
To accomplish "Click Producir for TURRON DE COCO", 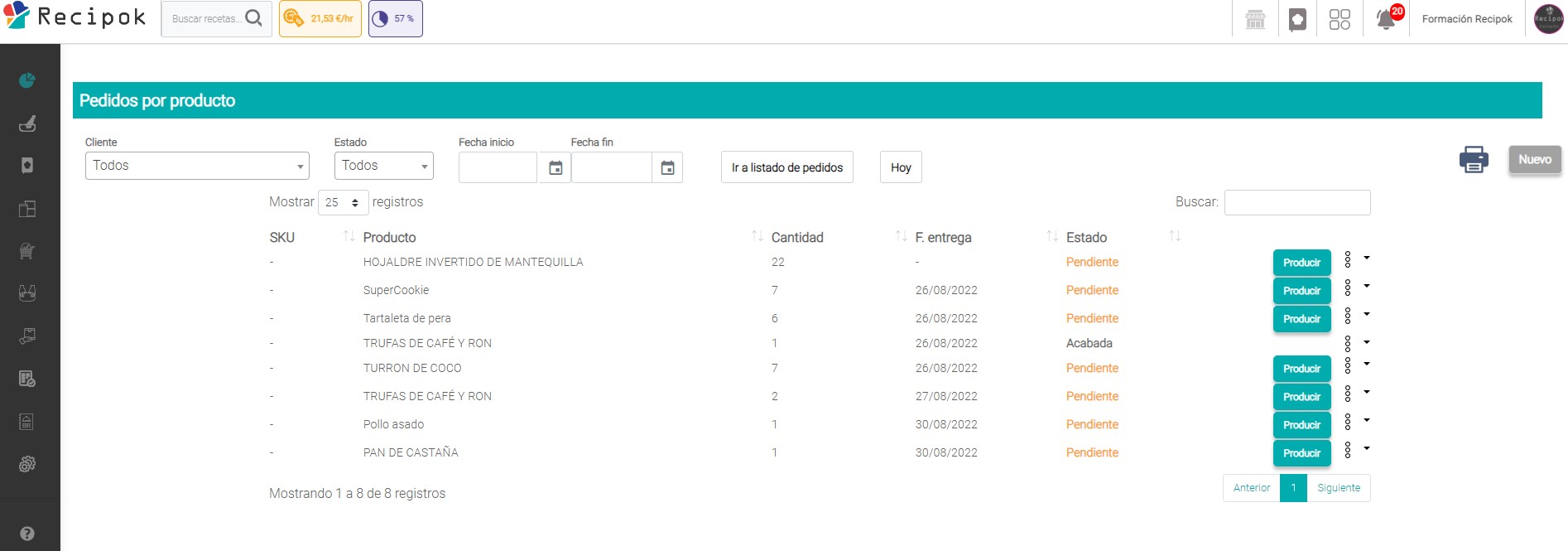I will click(x=1302, y=369).
